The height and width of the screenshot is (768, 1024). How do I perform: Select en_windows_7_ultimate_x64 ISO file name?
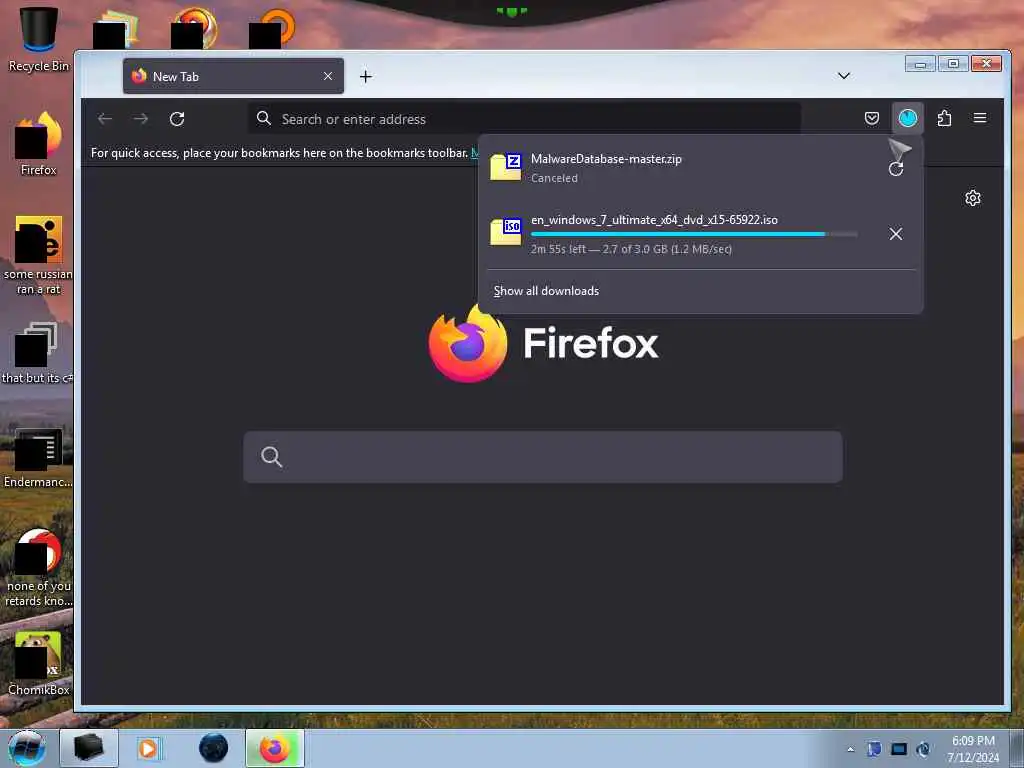[x=654, y=219]
